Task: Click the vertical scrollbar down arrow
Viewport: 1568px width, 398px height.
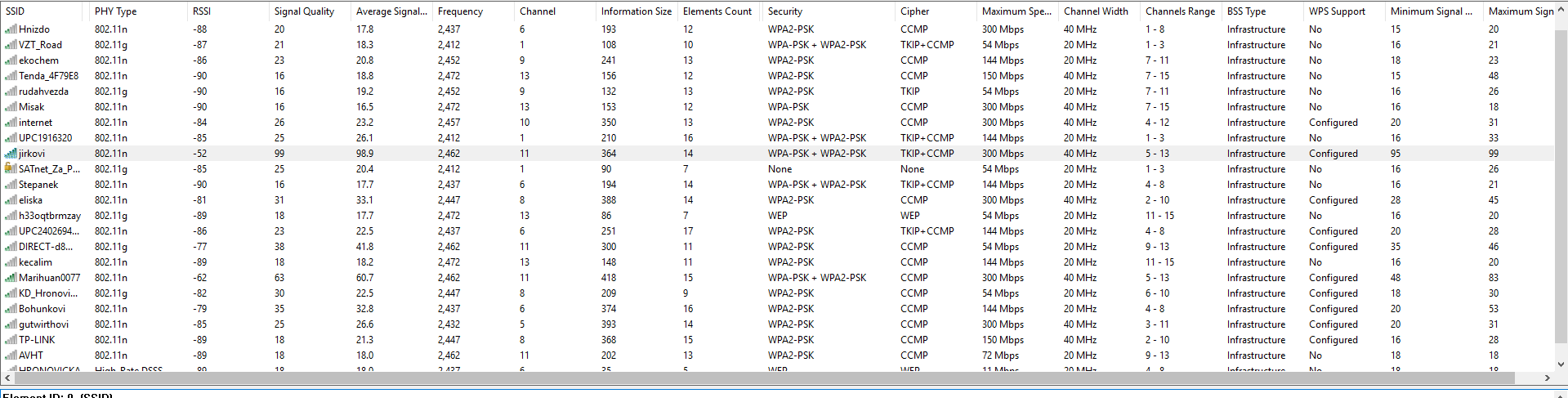Action: (1561, 364)
